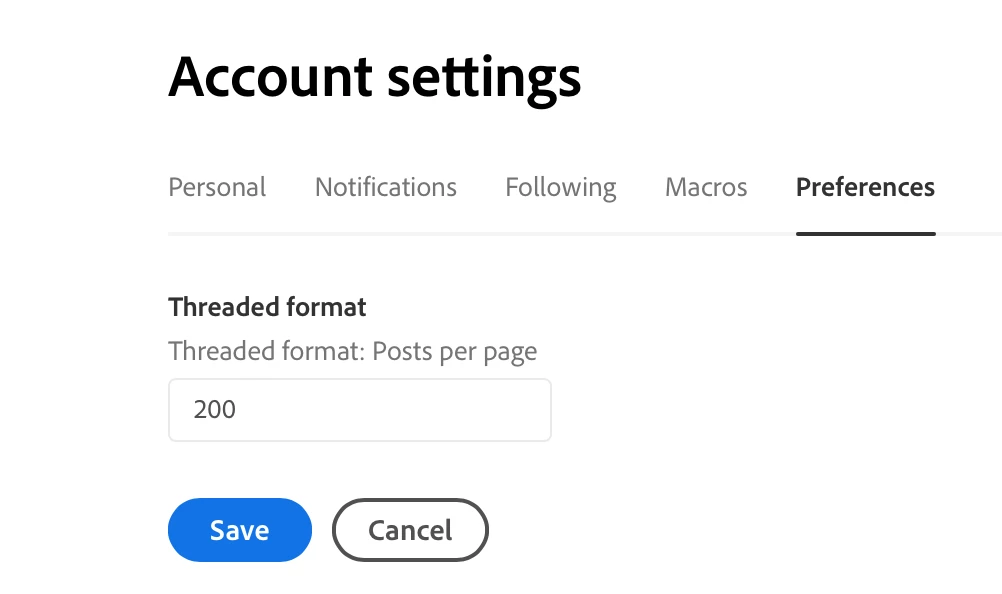Click inside the text box showing 200
Image resolution: width=1002 pixels, height=594 pixels.
point(360,409)
